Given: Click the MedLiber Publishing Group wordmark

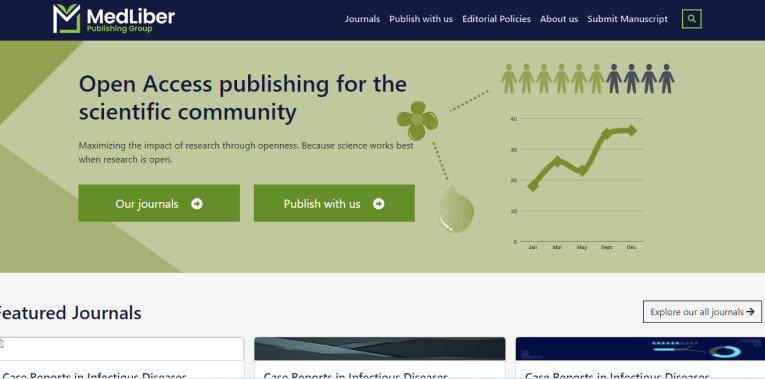Looking at the screenshot, I should click(x=130, y=20).
